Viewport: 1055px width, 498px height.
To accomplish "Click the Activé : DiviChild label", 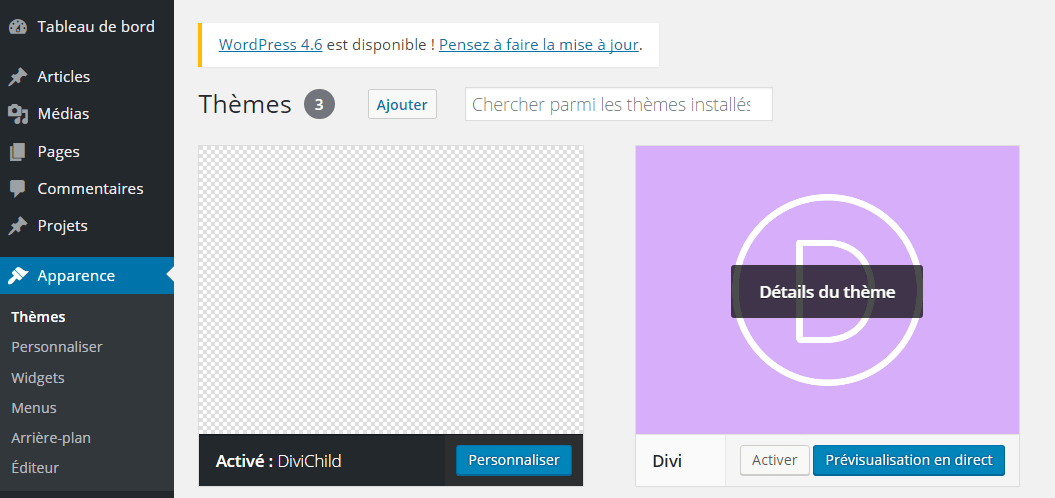I will (279, 461).
